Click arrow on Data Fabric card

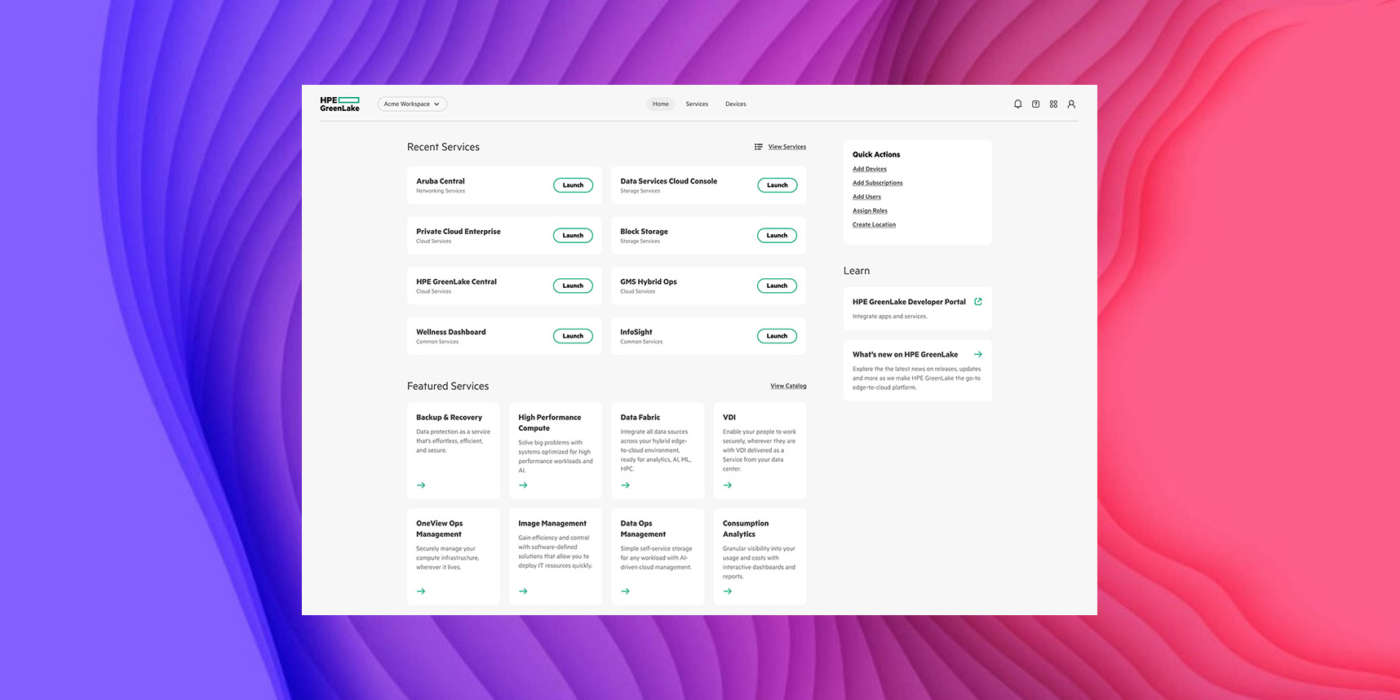click(625, 485)
